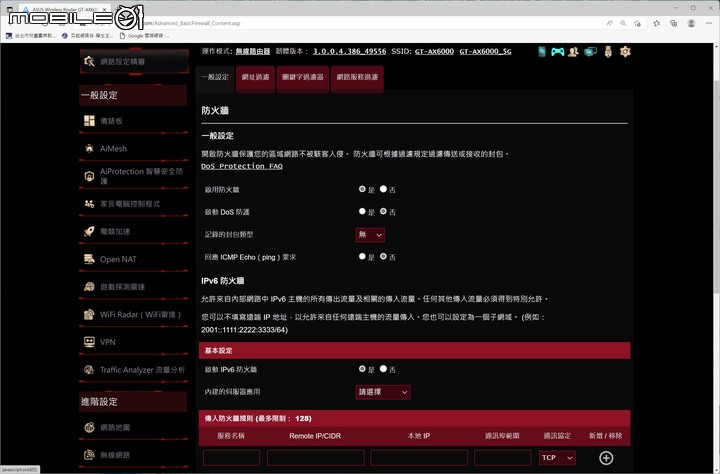Click browser read aloud icon
Screen dimensions: 720x474
[609, 23]
